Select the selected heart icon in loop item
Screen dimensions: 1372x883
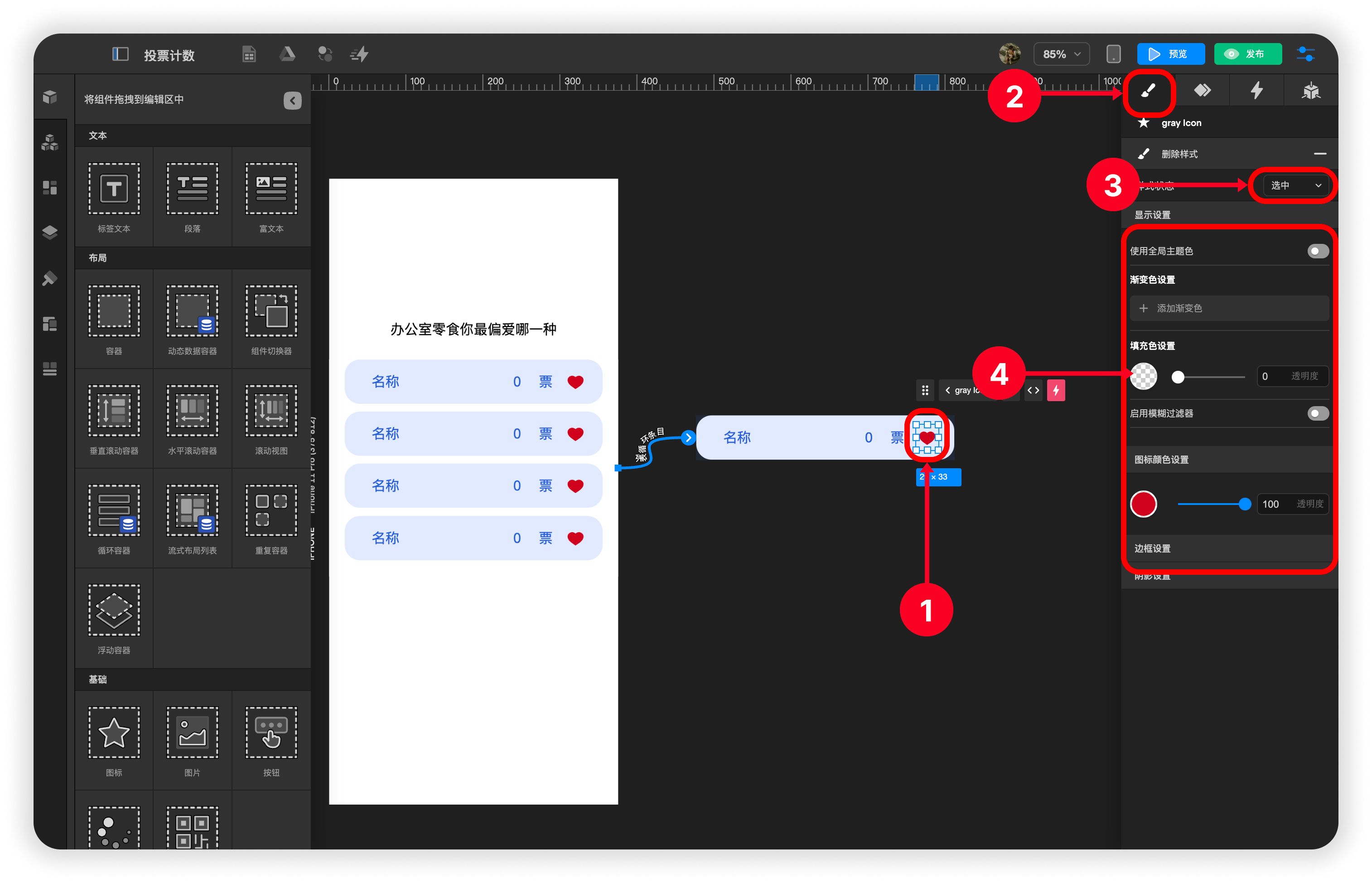(927, 437)
